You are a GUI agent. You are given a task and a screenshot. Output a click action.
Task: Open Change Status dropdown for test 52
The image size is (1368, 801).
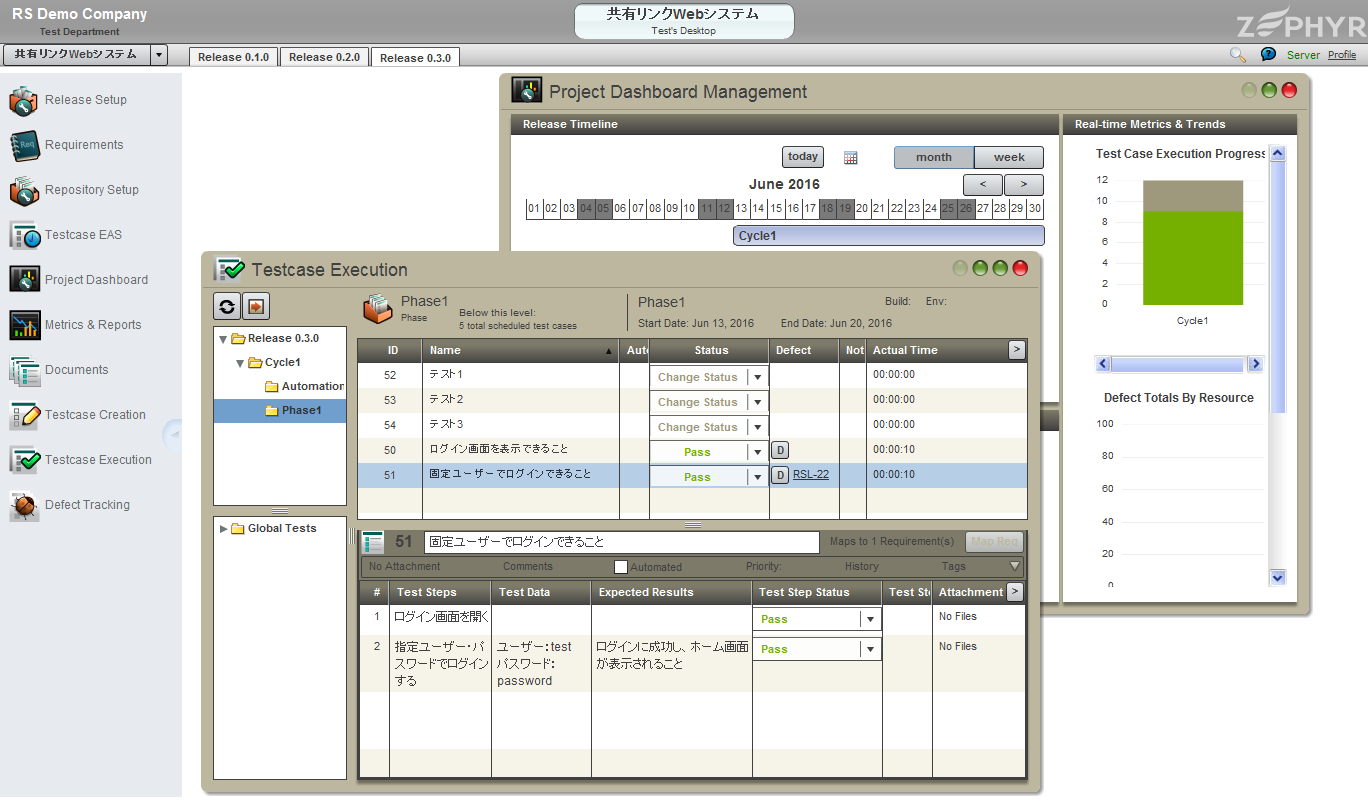point(757,378)
